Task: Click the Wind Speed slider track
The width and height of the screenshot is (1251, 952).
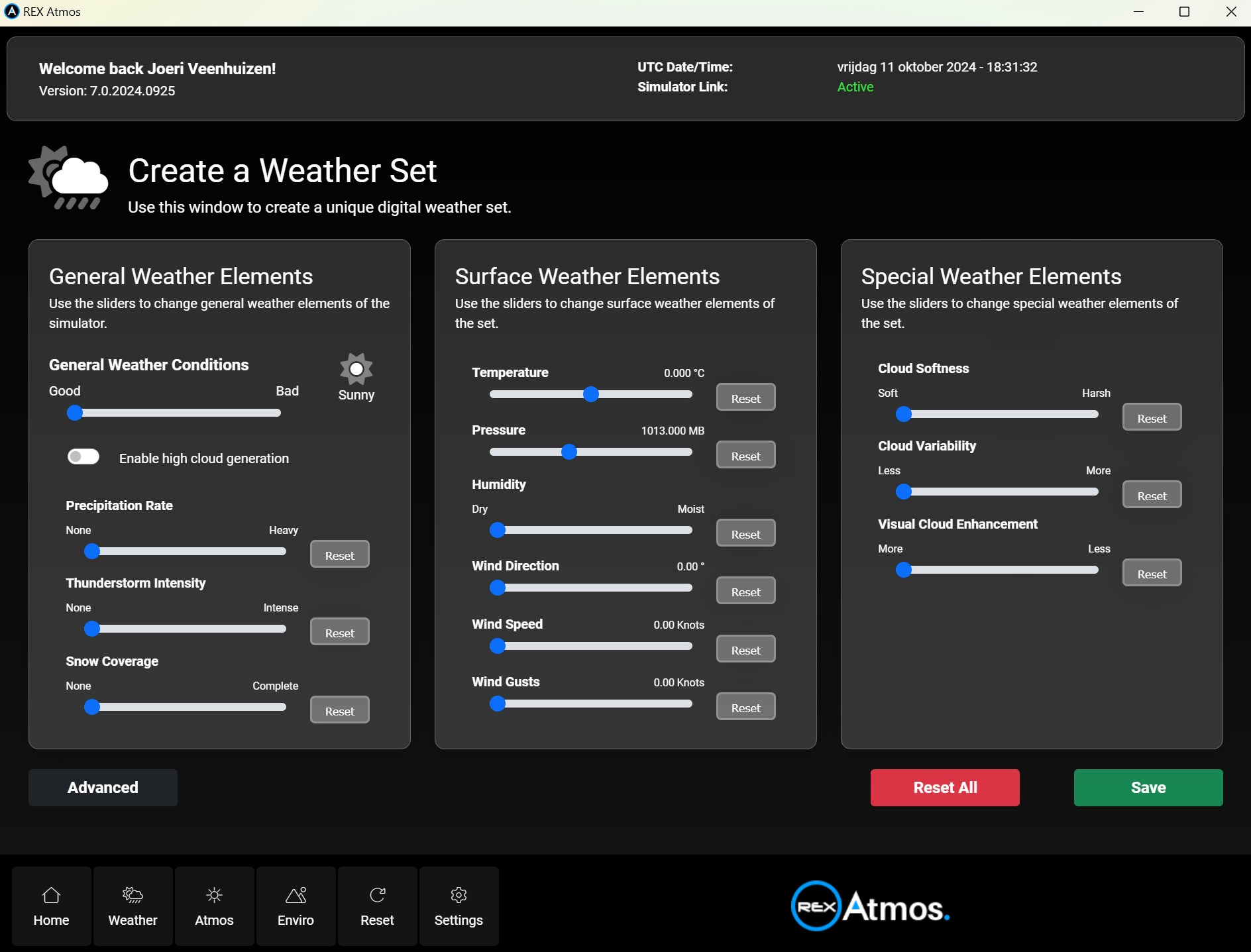Action: click(596, 646)
